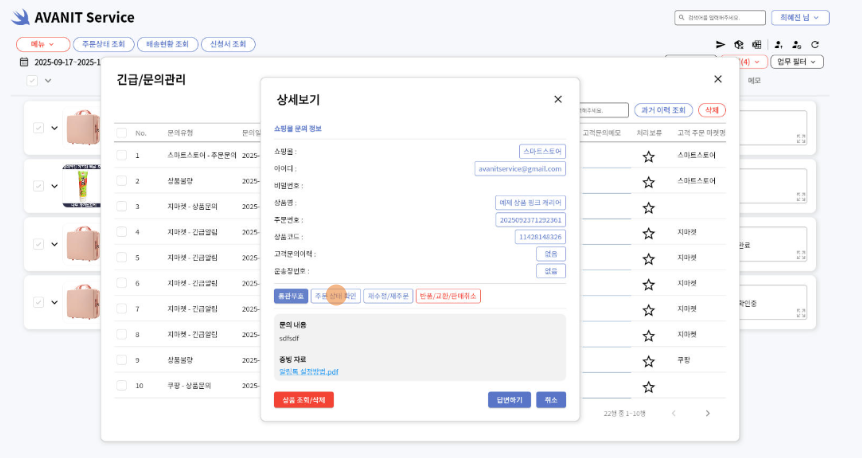The height and width of the screenshot is (458, 862).
Task: Click the package box icon in toolbar
Action: click(739, 45)
